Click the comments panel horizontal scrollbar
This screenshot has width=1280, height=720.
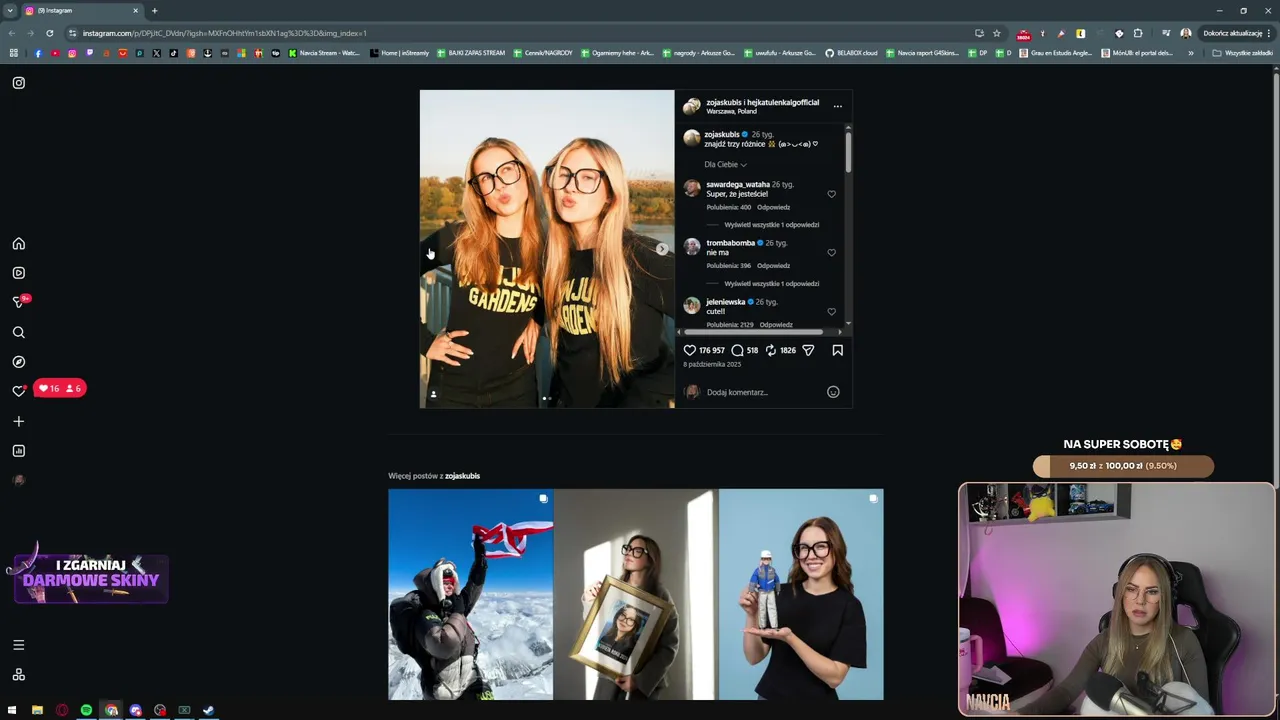point(751,332)
